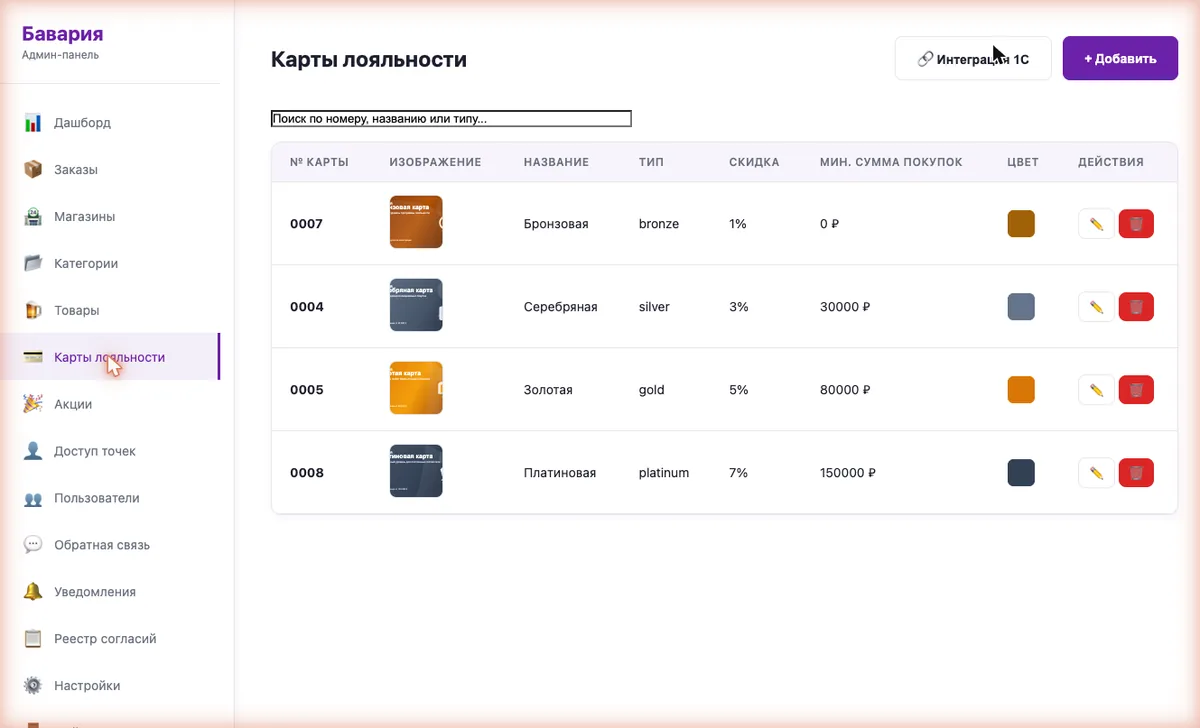Go to the Заказы menu item
1200x728 pixels.
click(110, 170)
